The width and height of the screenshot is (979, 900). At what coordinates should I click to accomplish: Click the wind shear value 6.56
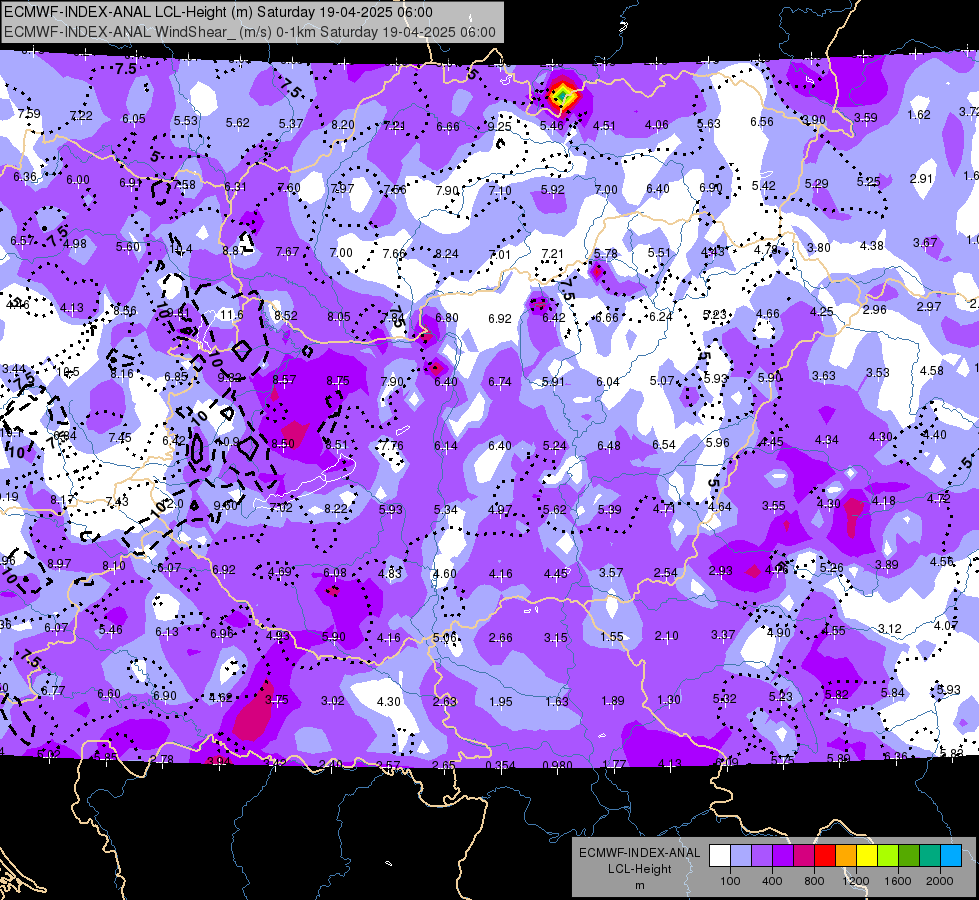(x=762, y=122)
